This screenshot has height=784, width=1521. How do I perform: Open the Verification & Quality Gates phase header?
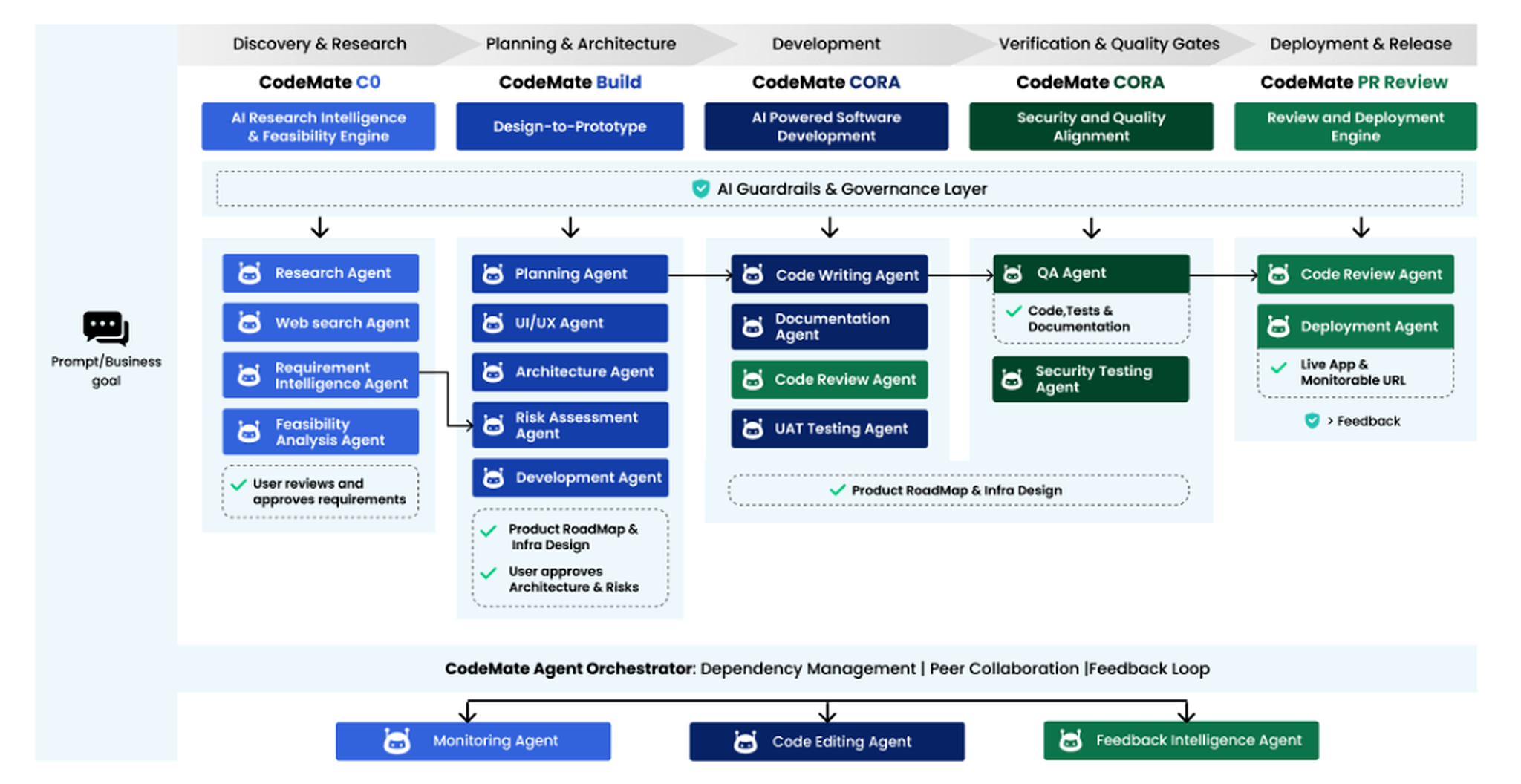1109,44
